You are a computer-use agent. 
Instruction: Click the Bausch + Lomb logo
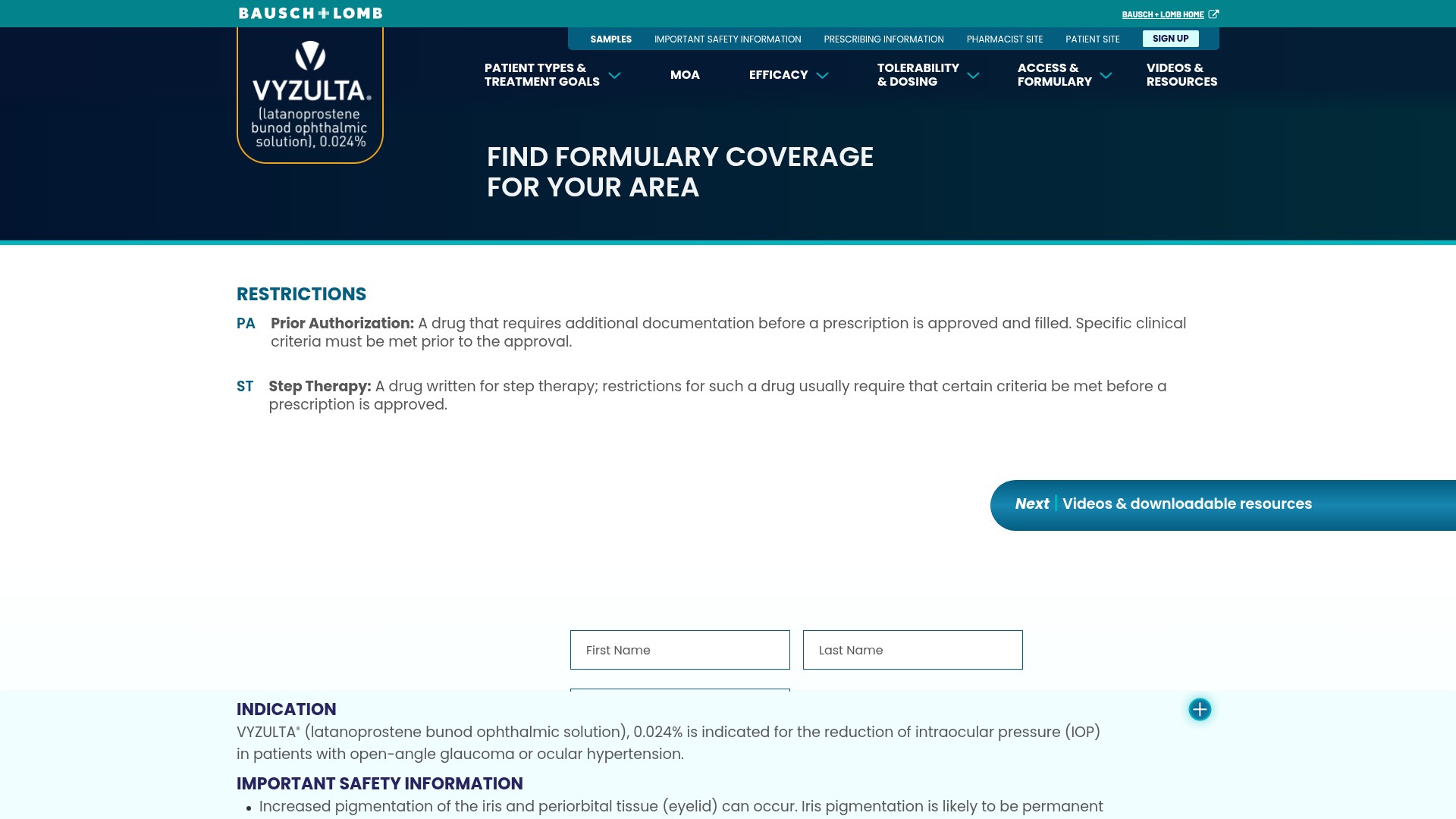[310, 14]
